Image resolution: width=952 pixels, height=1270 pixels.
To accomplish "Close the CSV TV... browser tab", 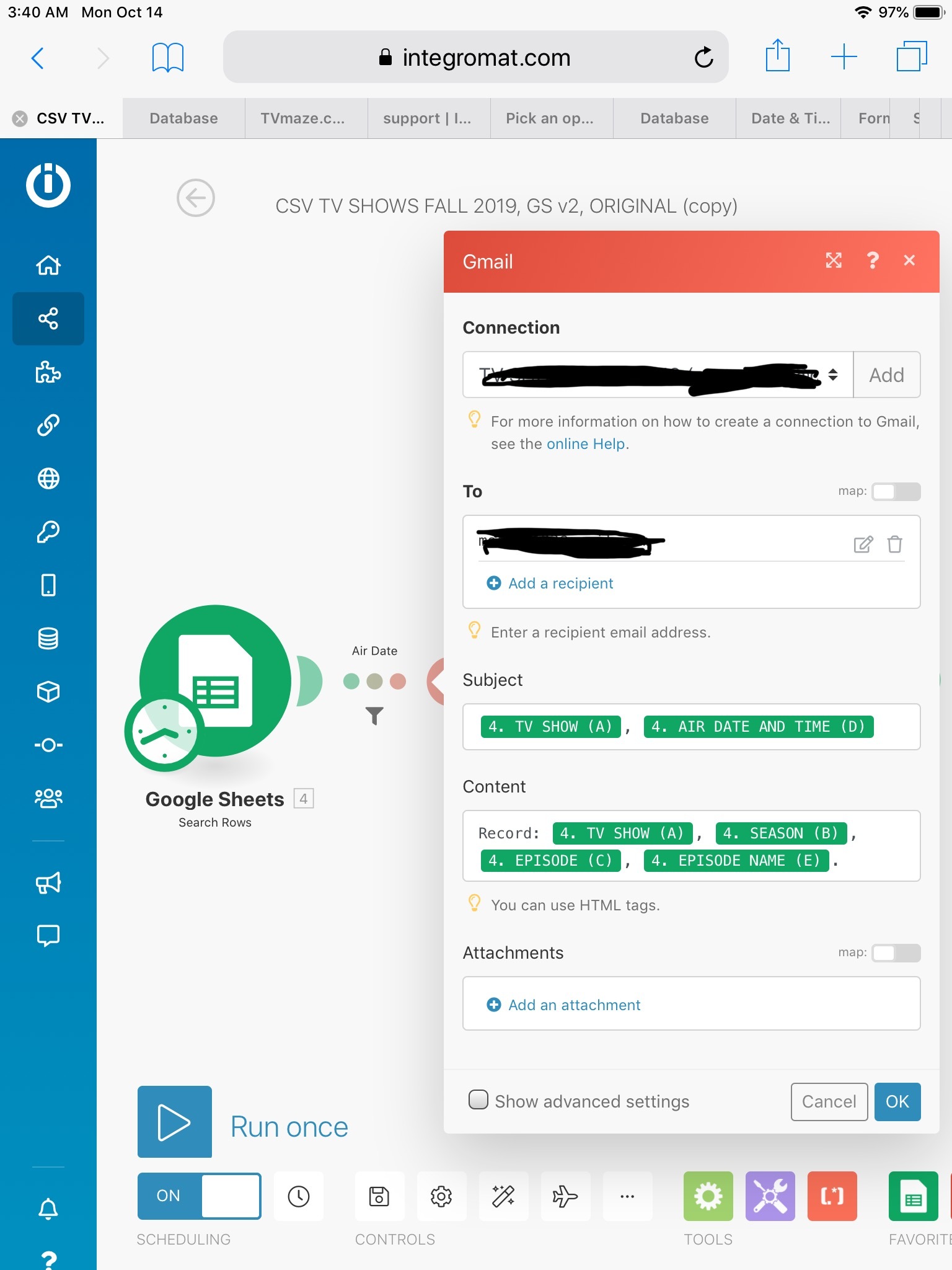I will coord(20,118).
